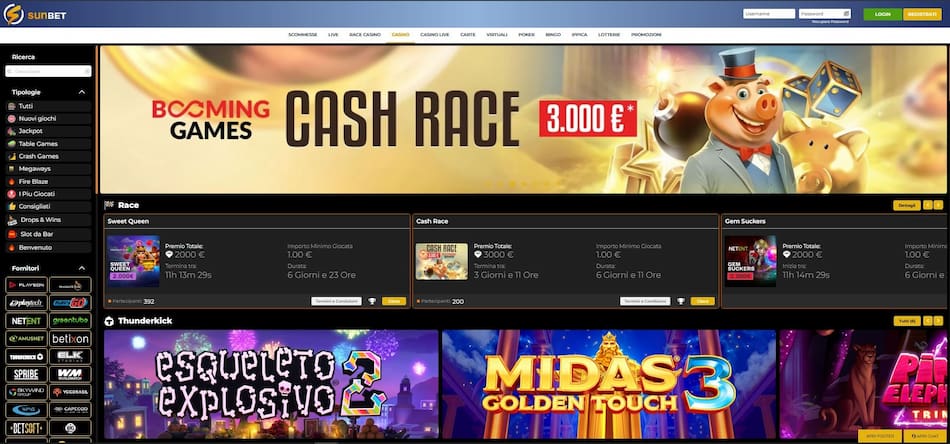950x444 pixels.
Task: Focus the Username field
Action: click(x=769, y=13)
